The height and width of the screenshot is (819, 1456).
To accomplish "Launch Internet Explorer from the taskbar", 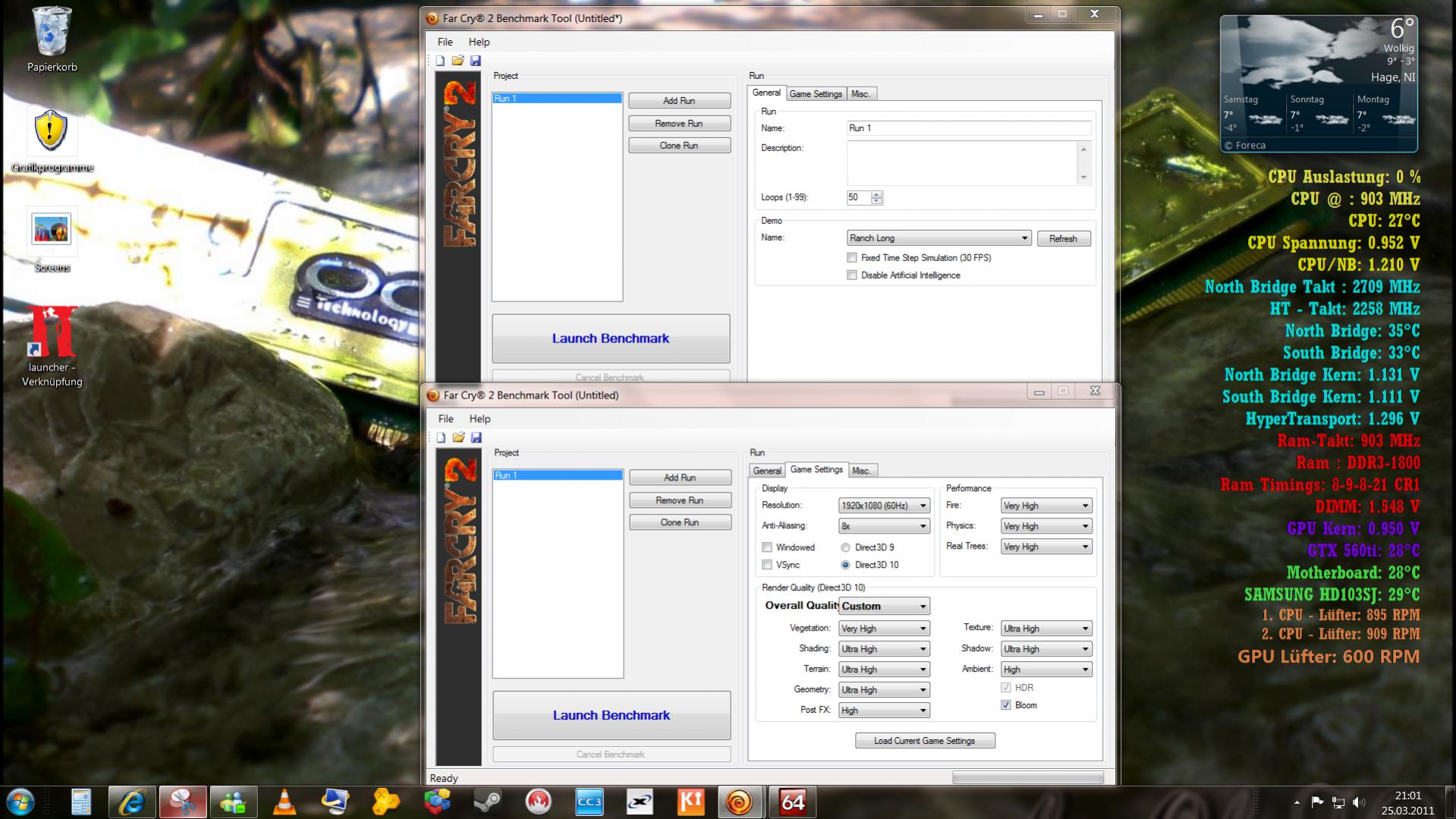I will click(x=132, y=802).
